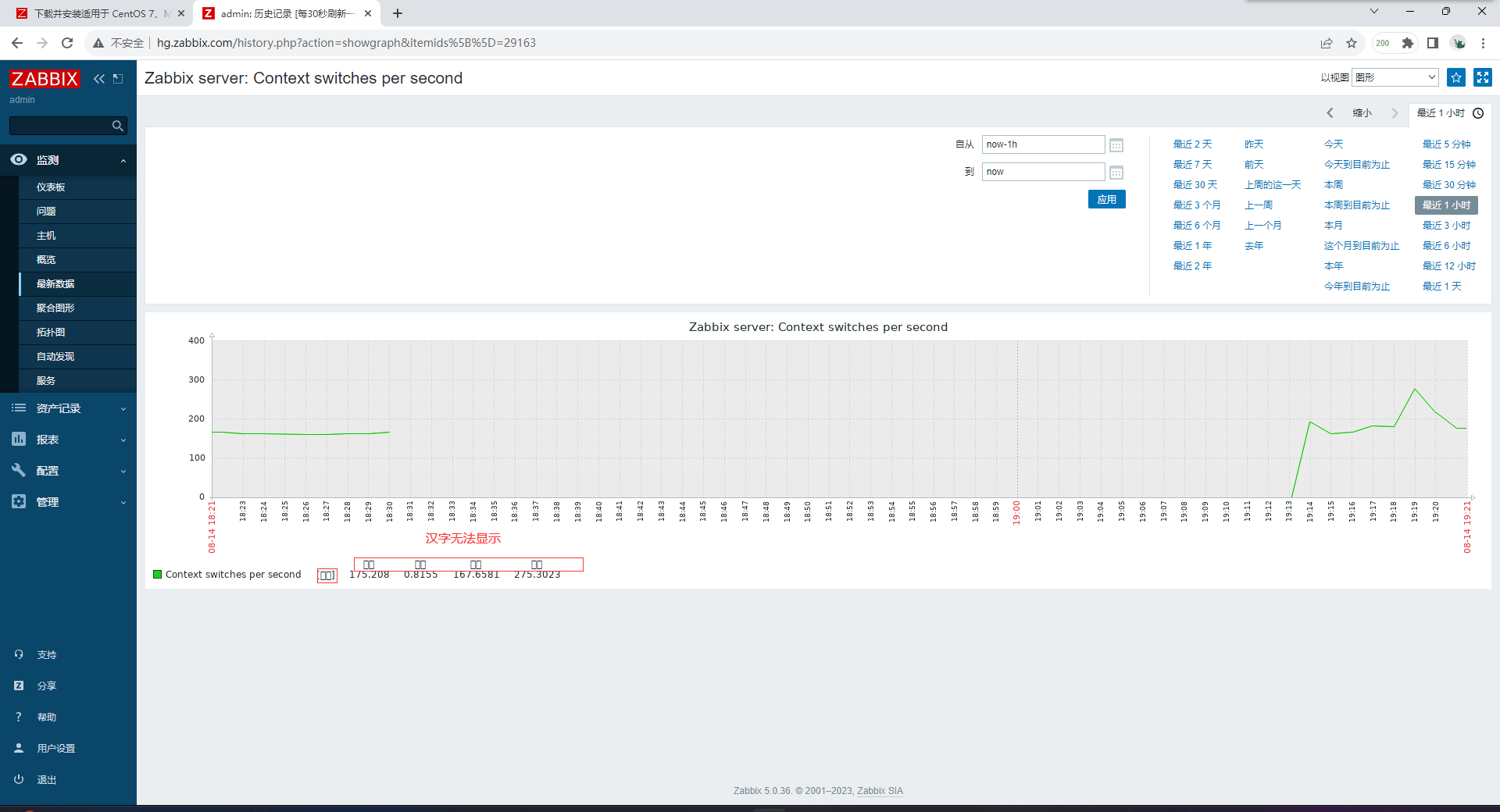Click the logout power icon

tap(19, 779)
